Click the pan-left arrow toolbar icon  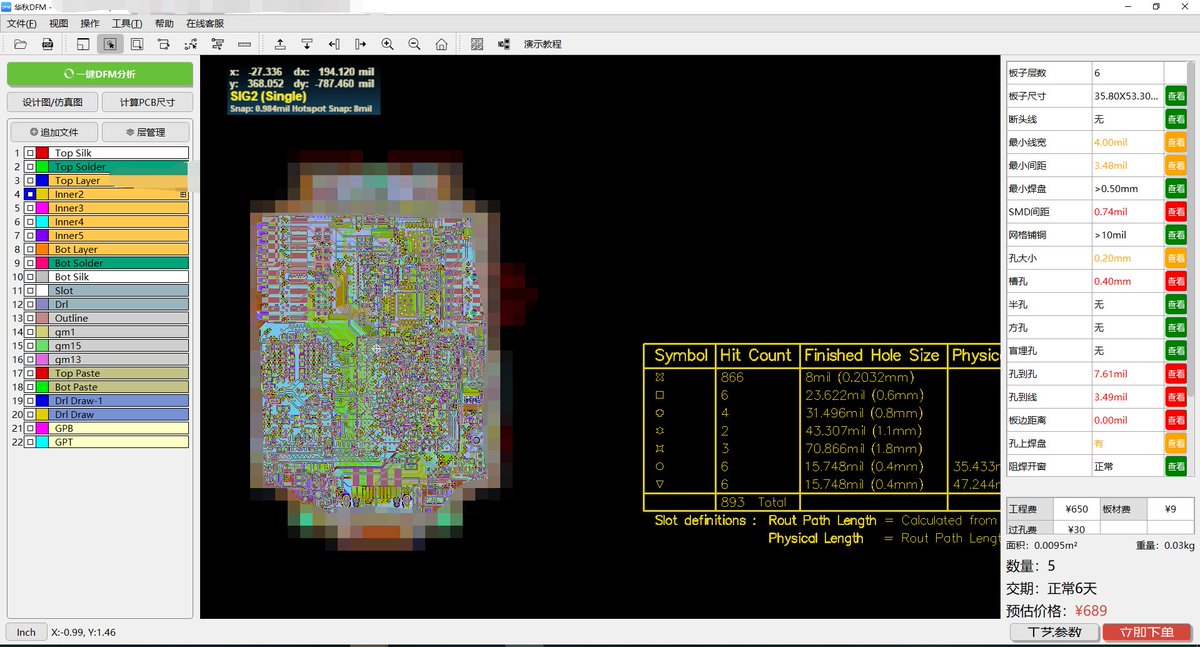[334, 44]
